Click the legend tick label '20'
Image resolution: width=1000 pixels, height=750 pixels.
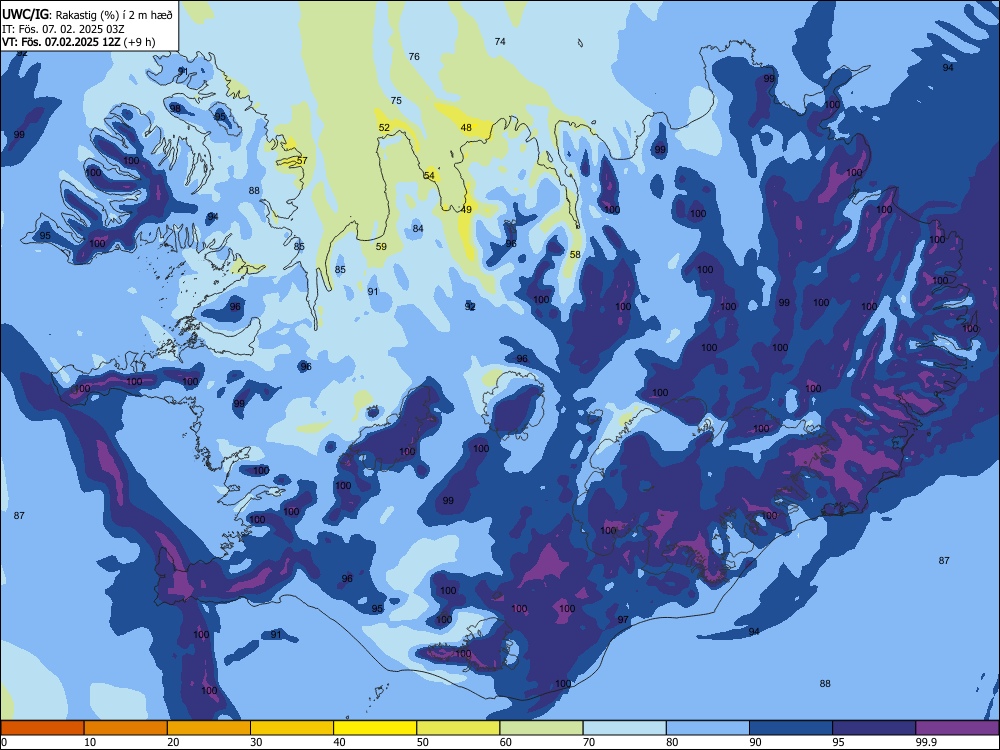(173, 742)
